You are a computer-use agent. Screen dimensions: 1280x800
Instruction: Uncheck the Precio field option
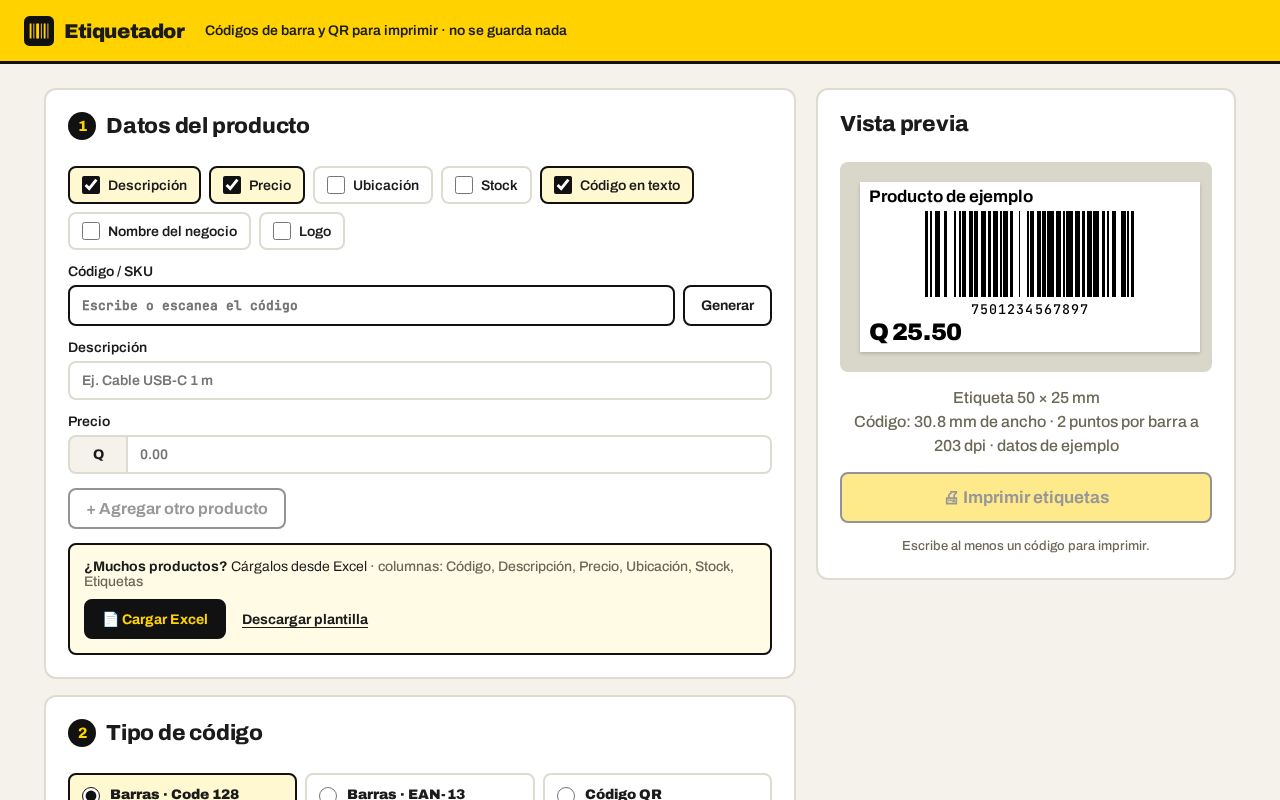click(232, 185)
